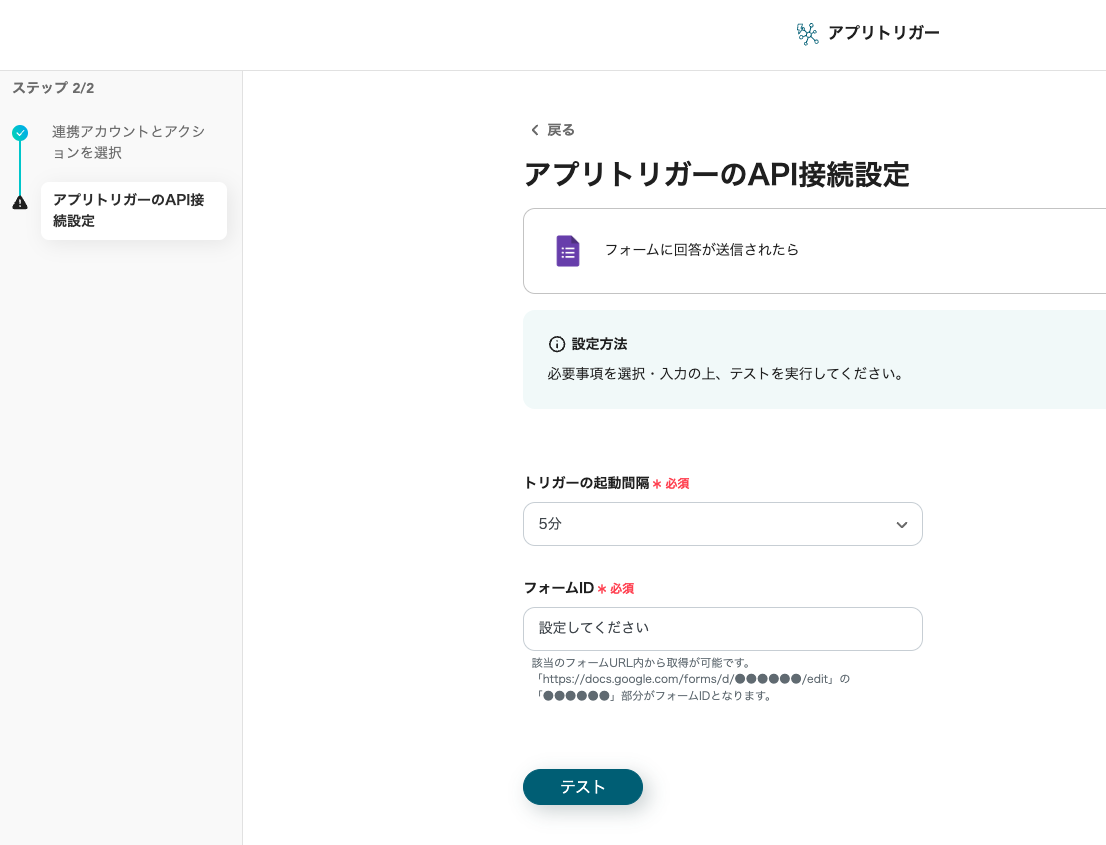This screenshot has height=845, width=1106.
Task: Go back using the 戻る link
Action: click(x=560, y=130)
